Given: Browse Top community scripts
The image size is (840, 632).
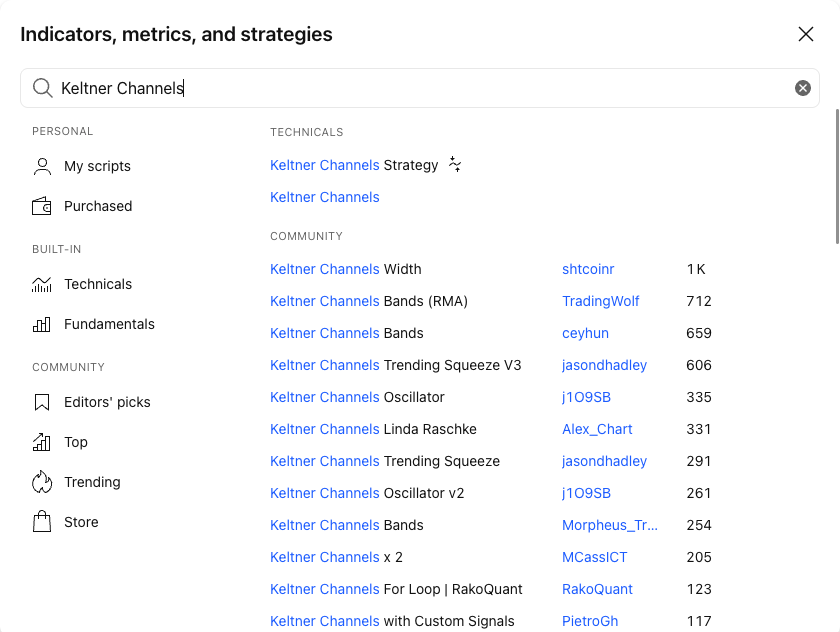Looking at the screenshot, I should [76, 442].
